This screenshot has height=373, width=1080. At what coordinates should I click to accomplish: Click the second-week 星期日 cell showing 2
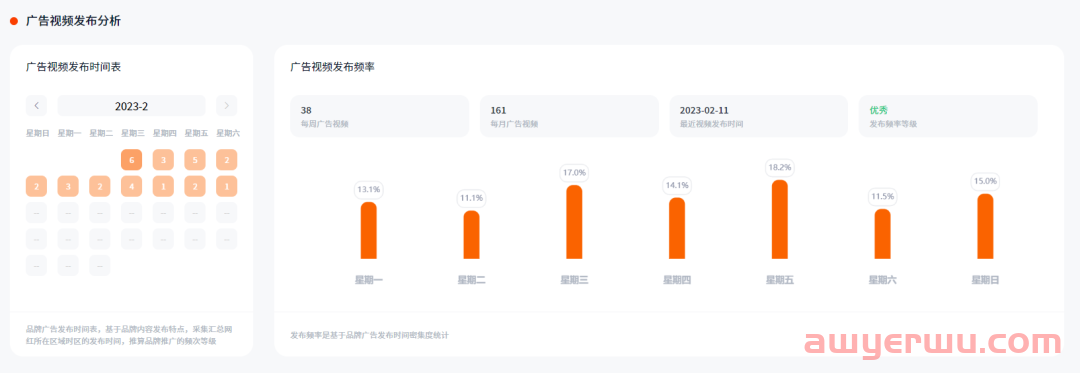[37, 186]
